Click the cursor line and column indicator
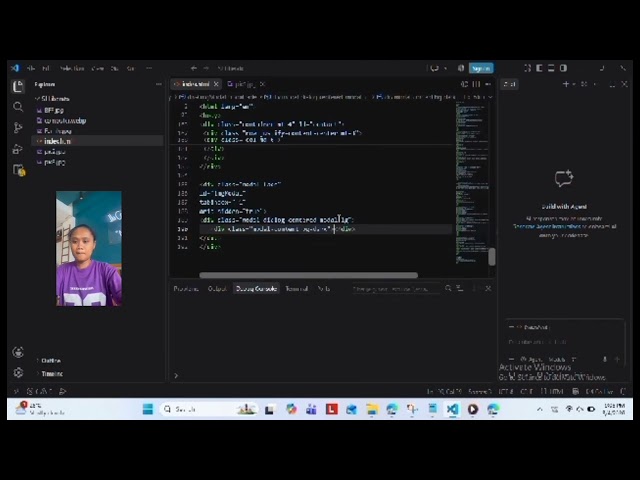Image resolution: width=640 pixels, height=480 pixels. pos(444,391)
